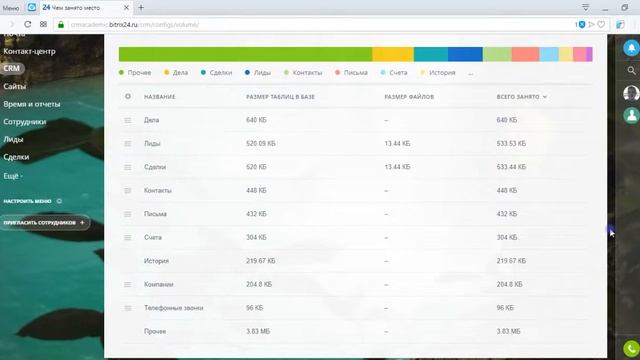Screen dimensions: 640x360
Task: Click the Письма legend item
Action: [x=351, y=73]
